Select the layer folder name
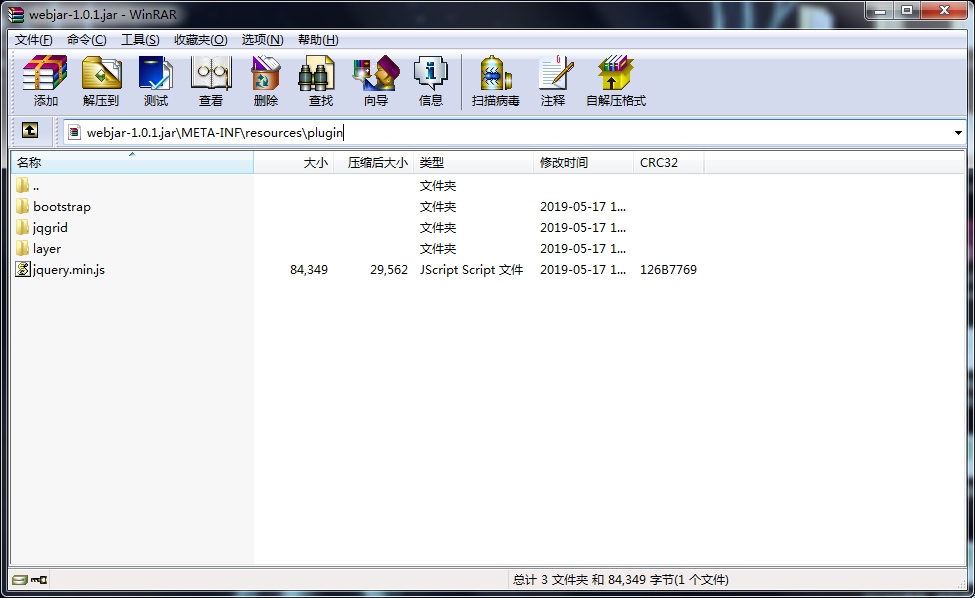The height and width of the screenshot is (598, 975). 47,249
